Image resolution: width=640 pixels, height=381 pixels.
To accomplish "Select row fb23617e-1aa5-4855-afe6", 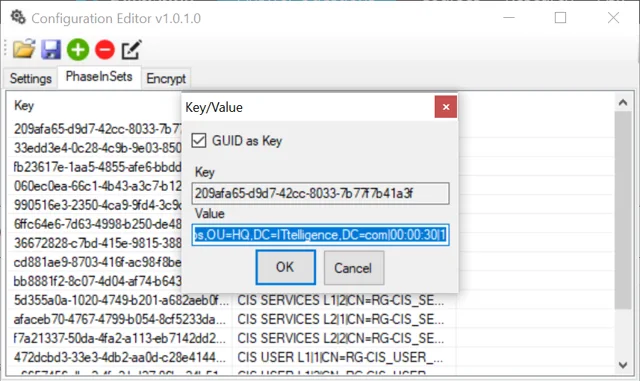I will coord(97,167).
